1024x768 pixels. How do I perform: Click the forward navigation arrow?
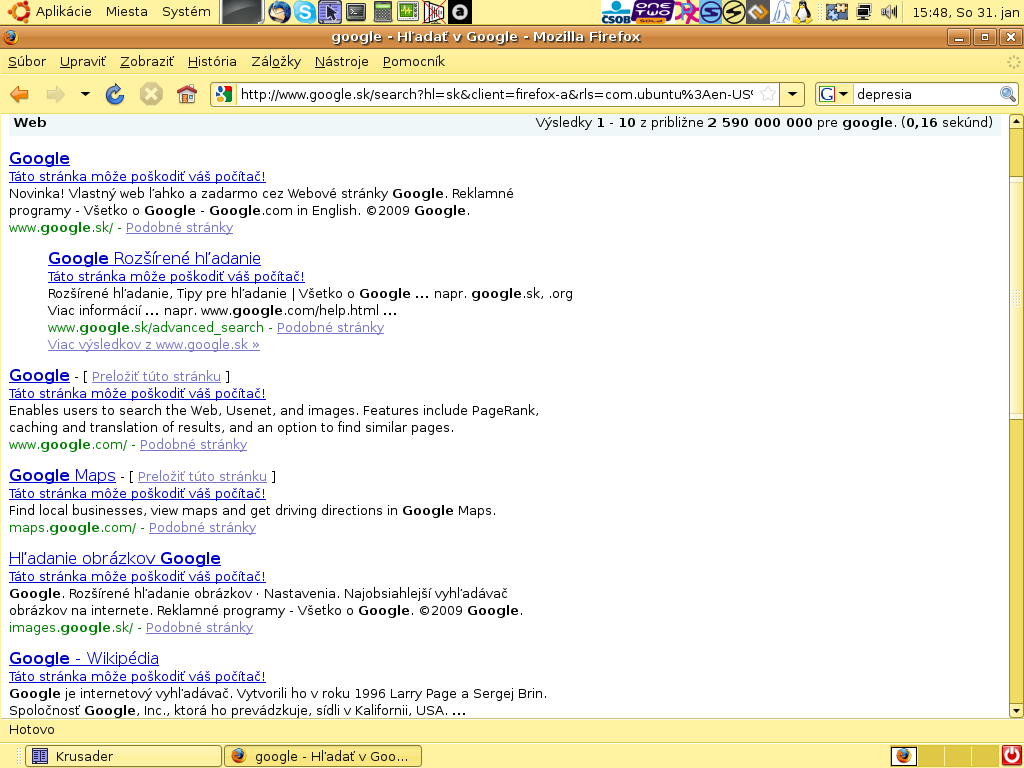click(x=56, y=95)
